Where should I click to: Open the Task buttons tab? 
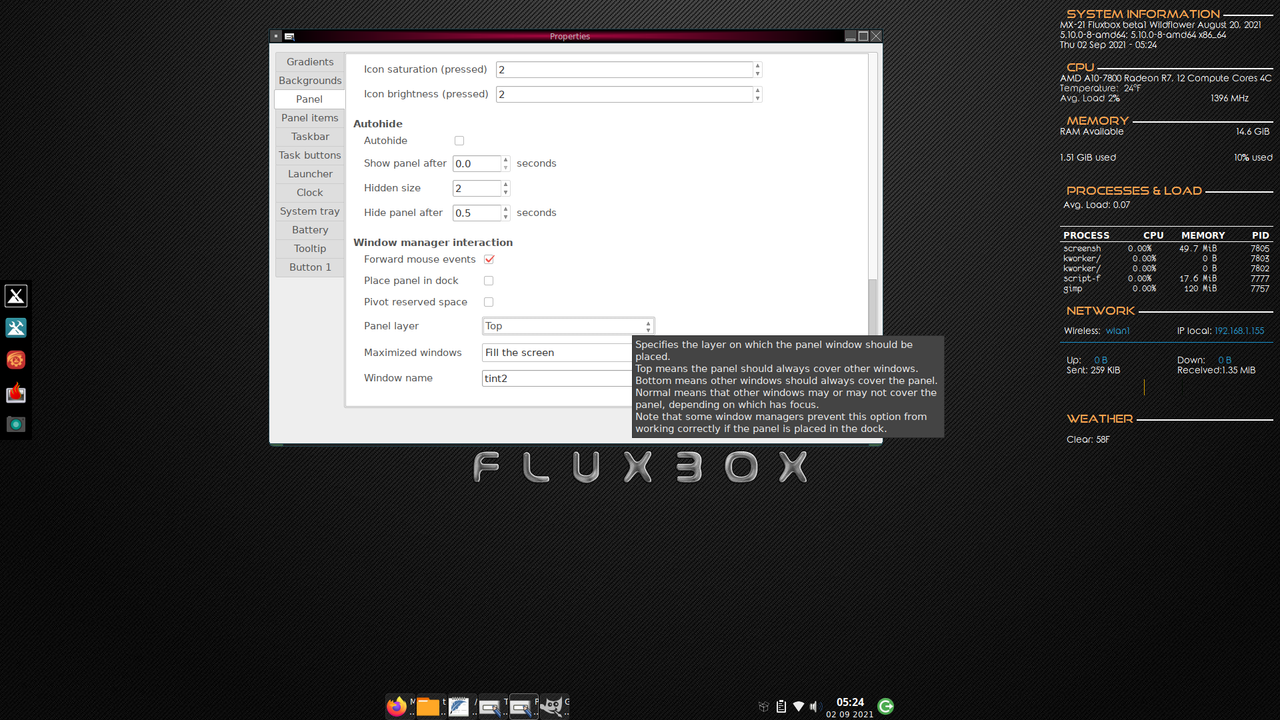point(310,155)
